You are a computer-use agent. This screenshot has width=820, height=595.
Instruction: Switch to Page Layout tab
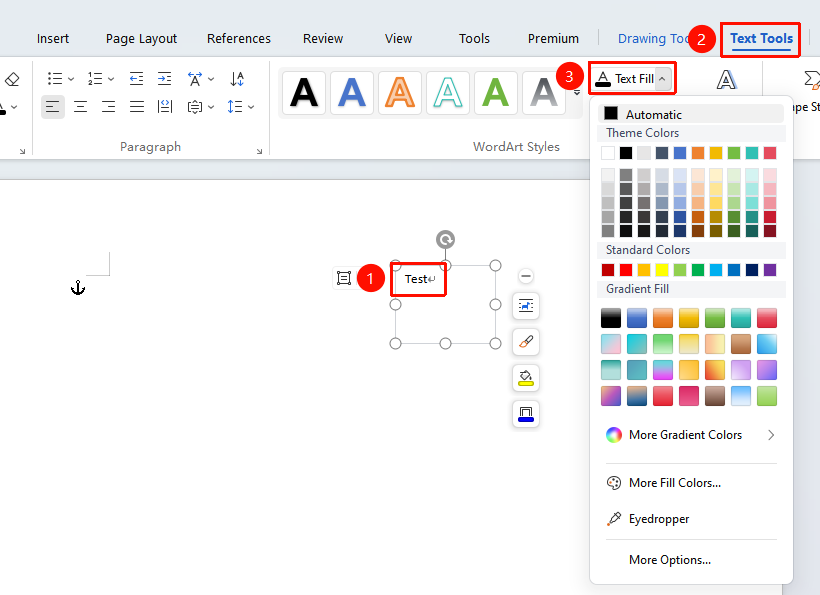tap(141, 39)
